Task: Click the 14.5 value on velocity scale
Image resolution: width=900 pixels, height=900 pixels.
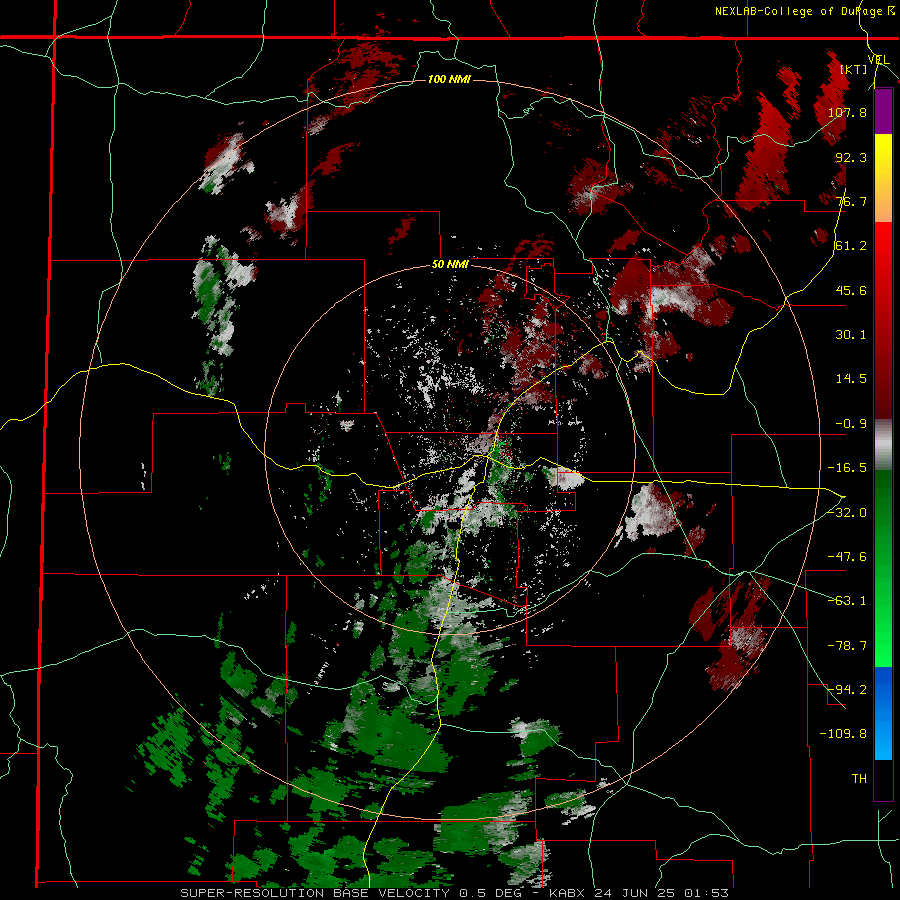Action: pos(851,379)
